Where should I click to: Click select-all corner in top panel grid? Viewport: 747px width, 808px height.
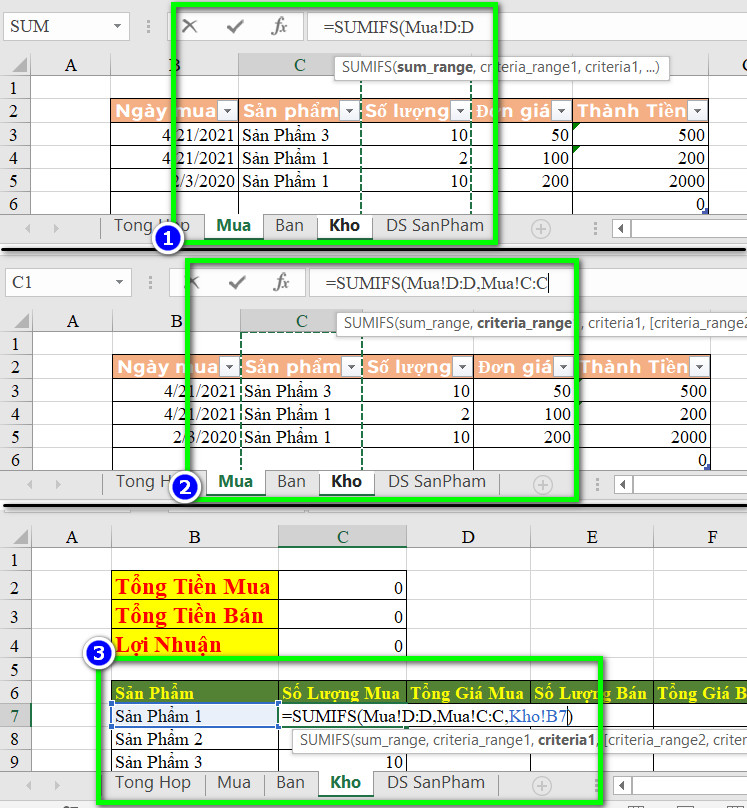(20, 65)
